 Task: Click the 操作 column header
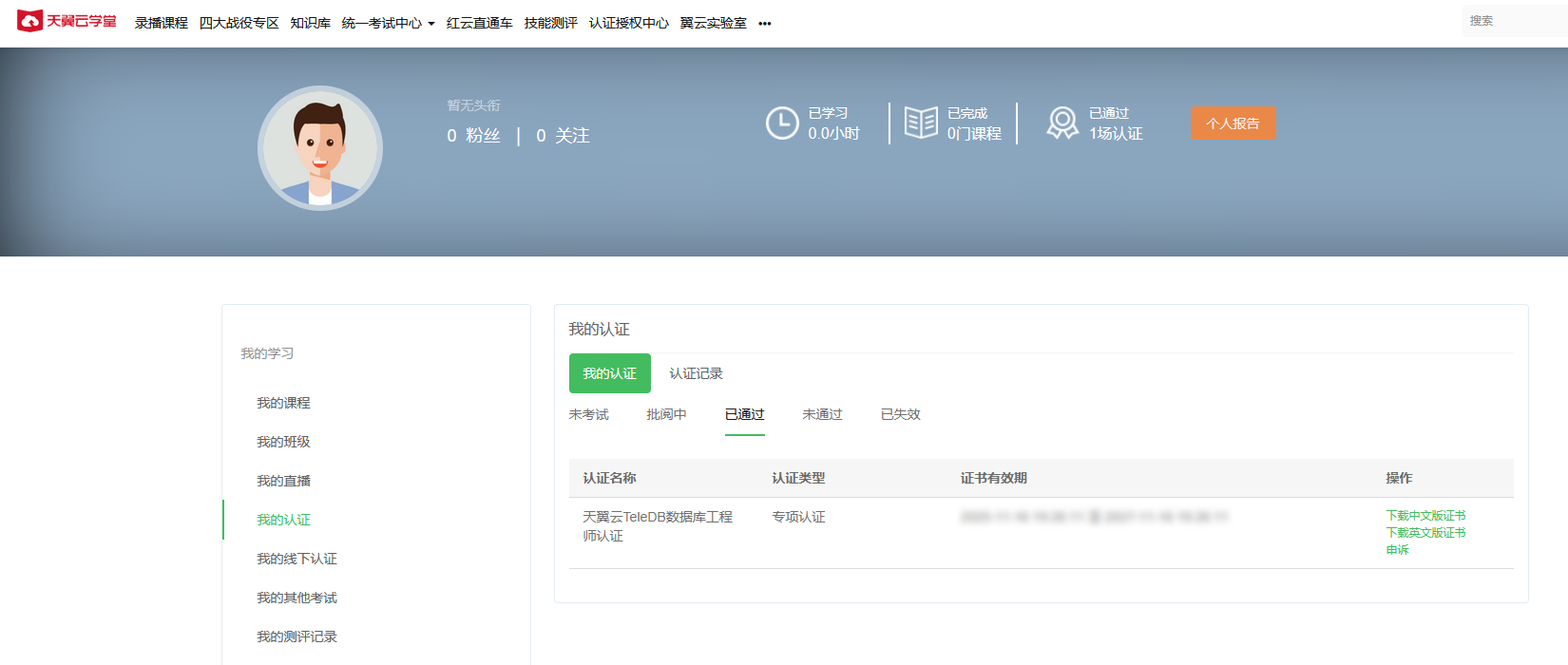coord(1399,478)
